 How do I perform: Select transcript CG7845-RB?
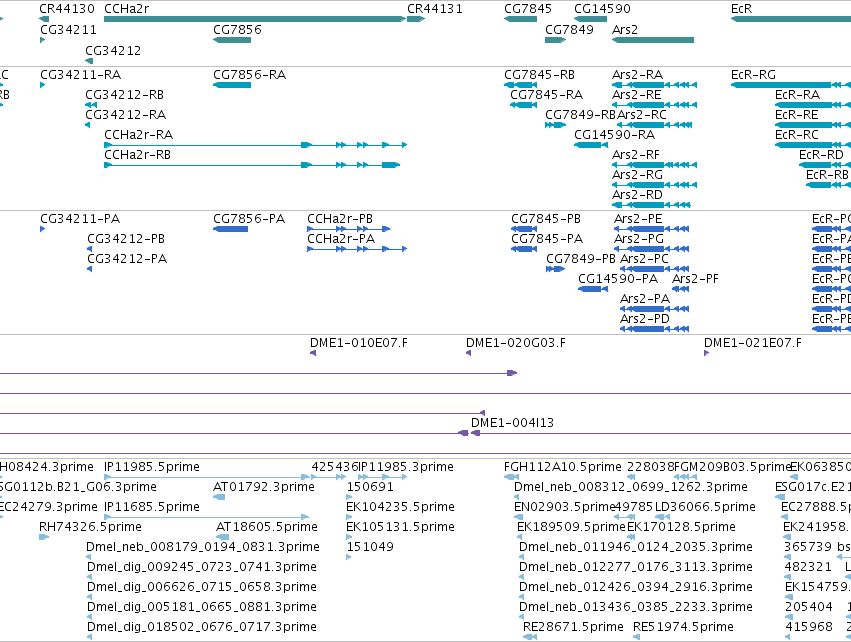point(520,85)
